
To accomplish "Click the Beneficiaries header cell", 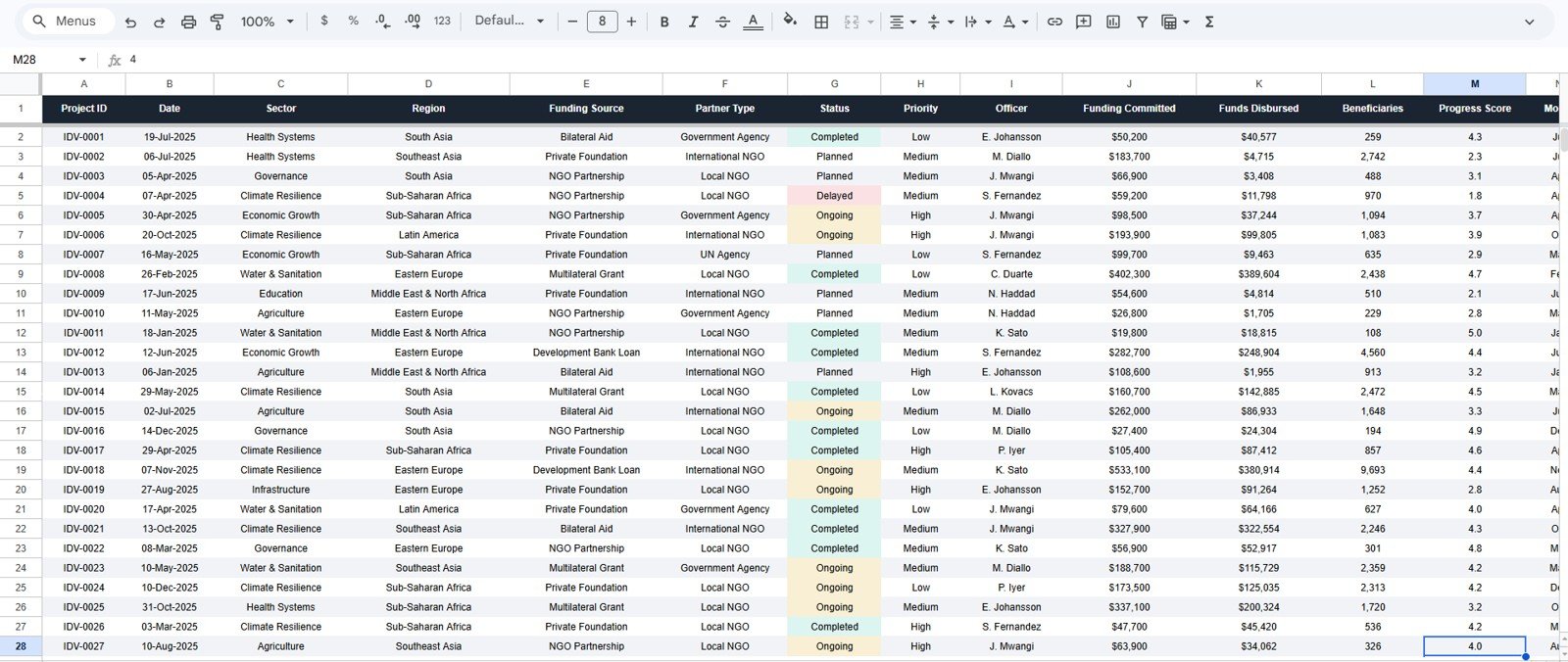I will [1372, 109].
